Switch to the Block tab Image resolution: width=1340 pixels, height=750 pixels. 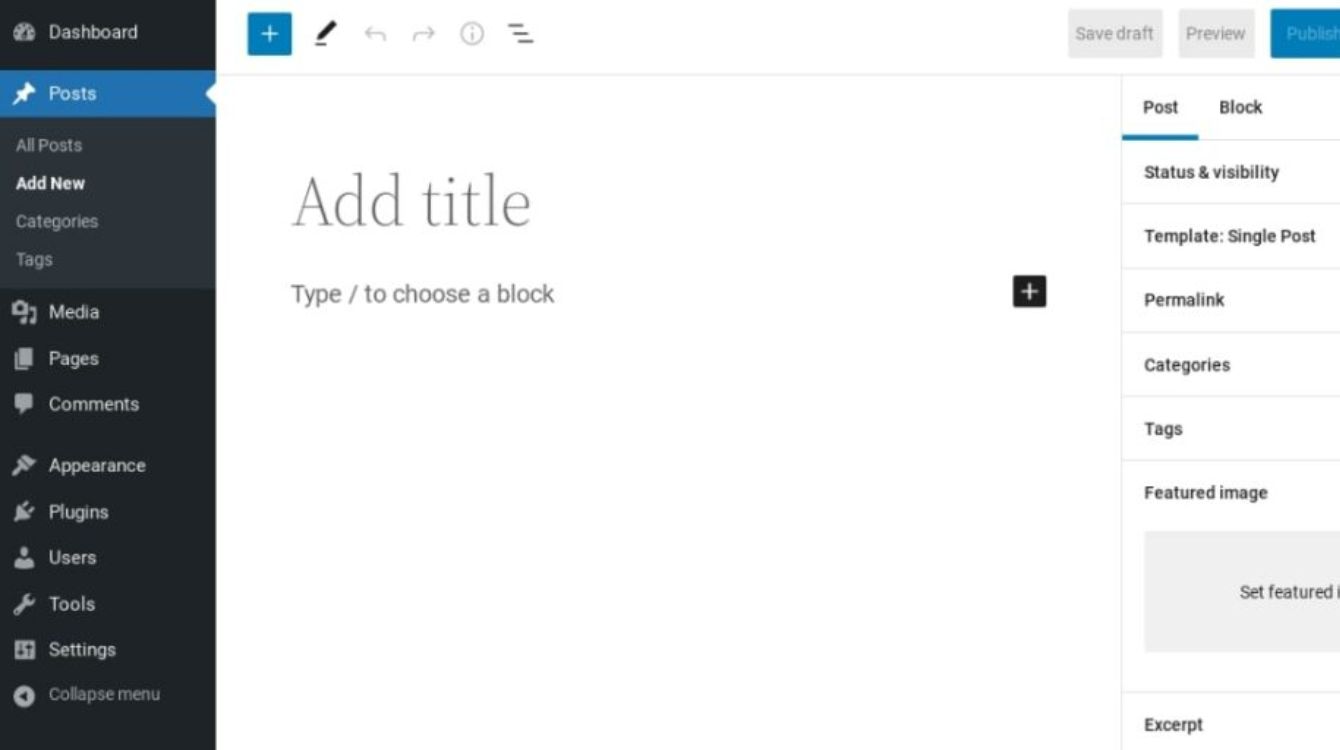click(x=1240, y=107)
